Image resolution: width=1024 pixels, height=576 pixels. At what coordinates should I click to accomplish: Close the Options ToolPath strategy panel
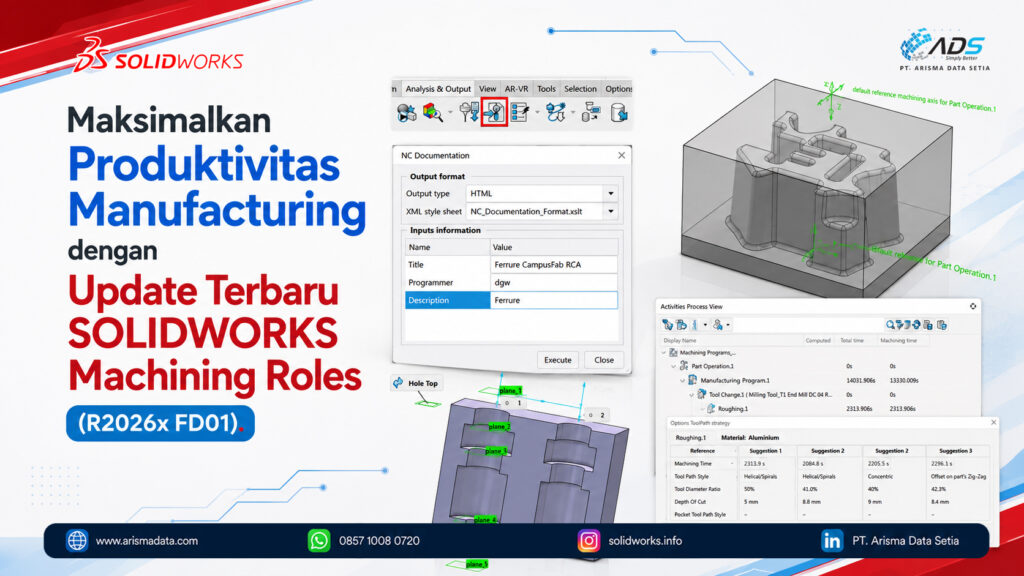993,423
